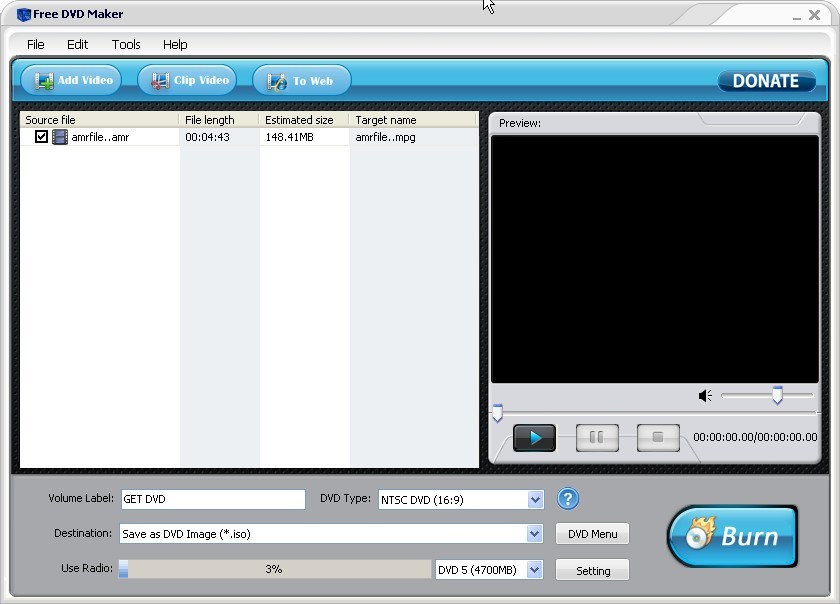Open the Clip Video tool

[186, 80]
